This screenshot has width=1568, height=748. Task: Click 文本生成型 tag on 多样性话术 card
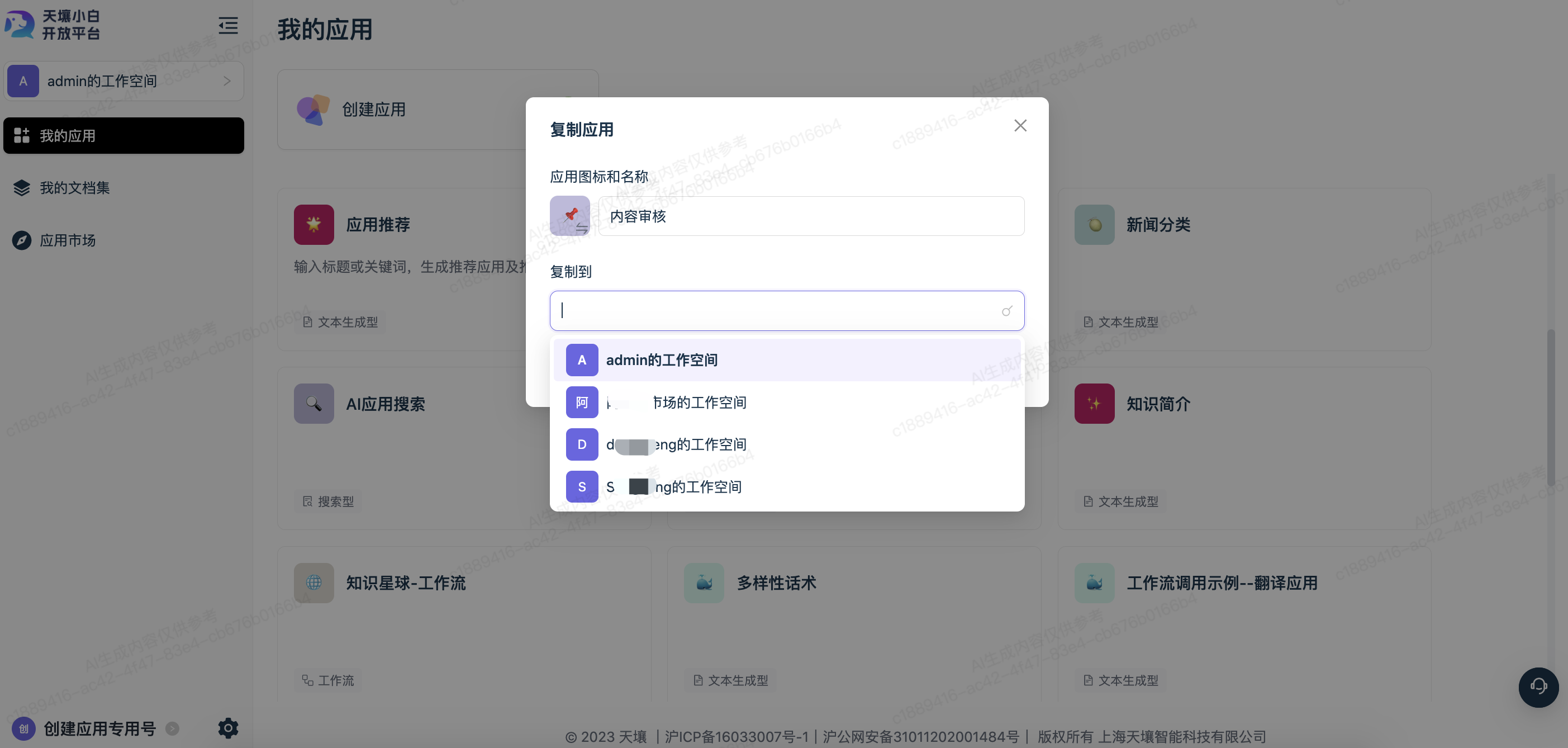click(730, 680)
